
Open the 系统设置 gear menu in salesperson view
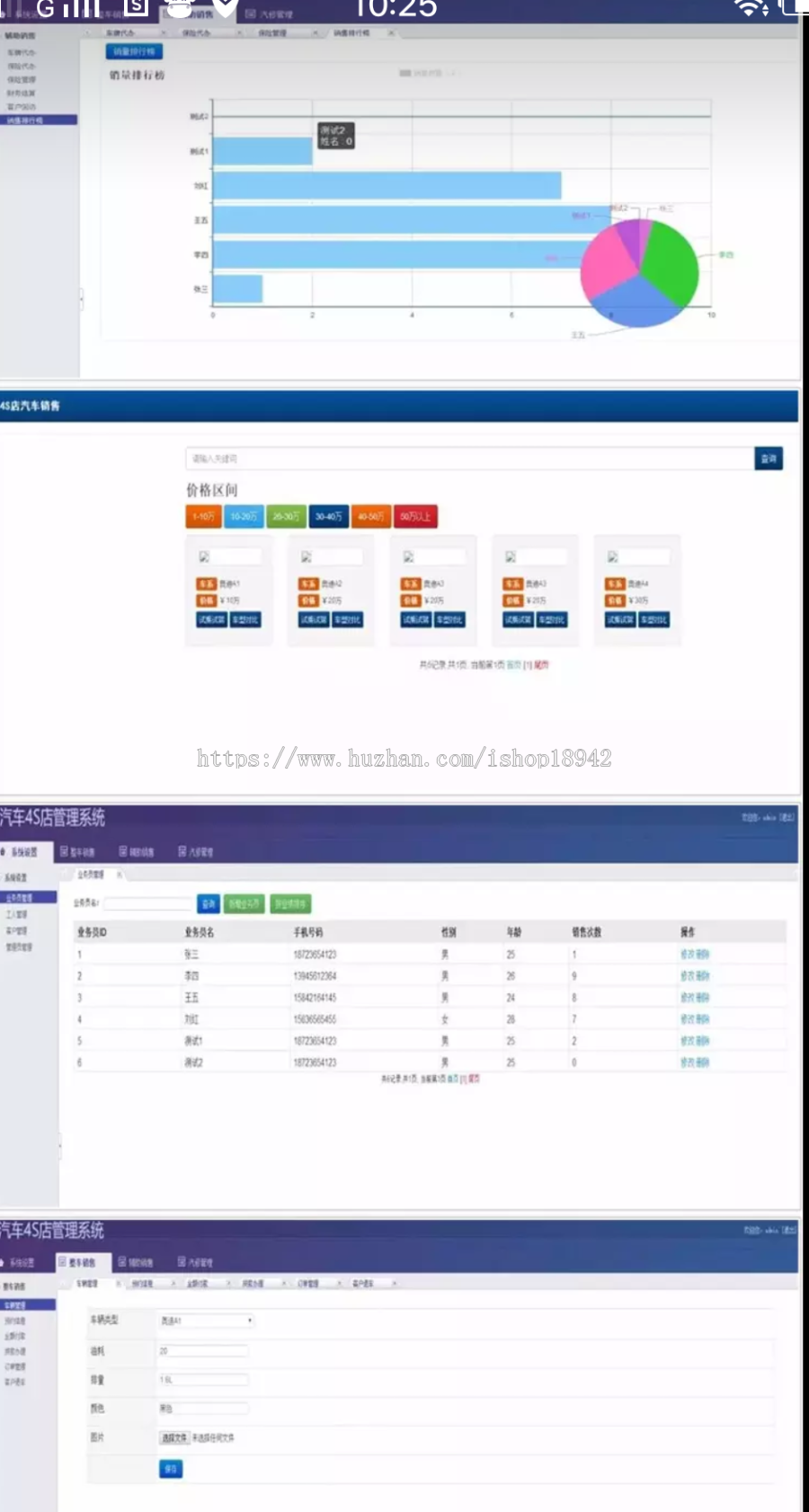click(19, 851)
